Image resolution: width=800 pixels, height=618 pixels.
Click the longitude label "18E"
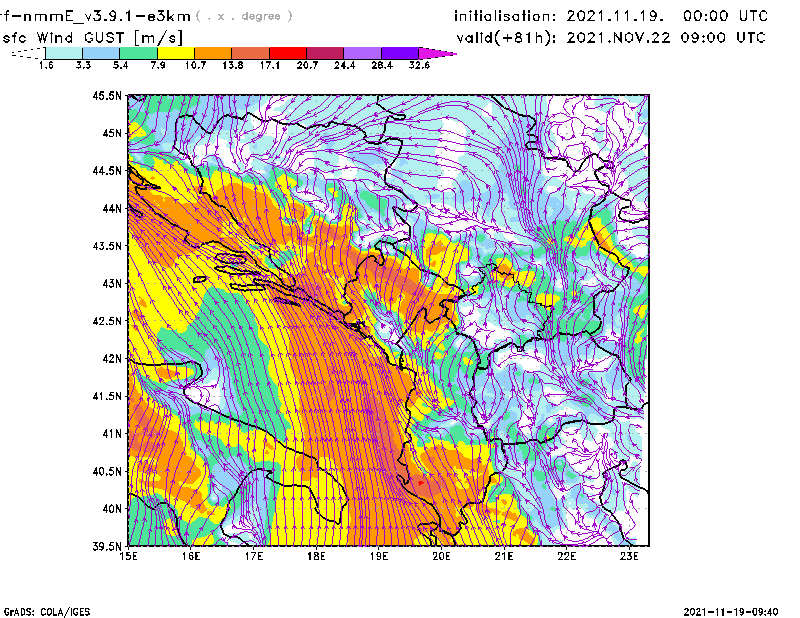pyautogui.click(x=316, y=556)
